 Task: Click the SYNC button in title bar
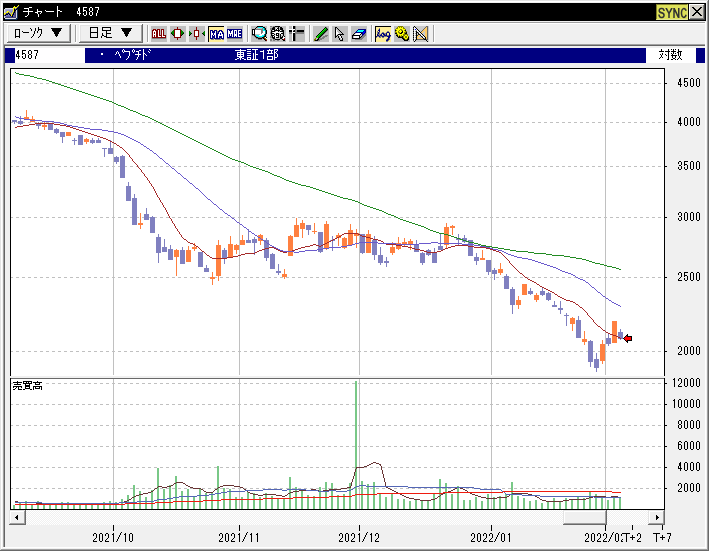tap(671, 12)
